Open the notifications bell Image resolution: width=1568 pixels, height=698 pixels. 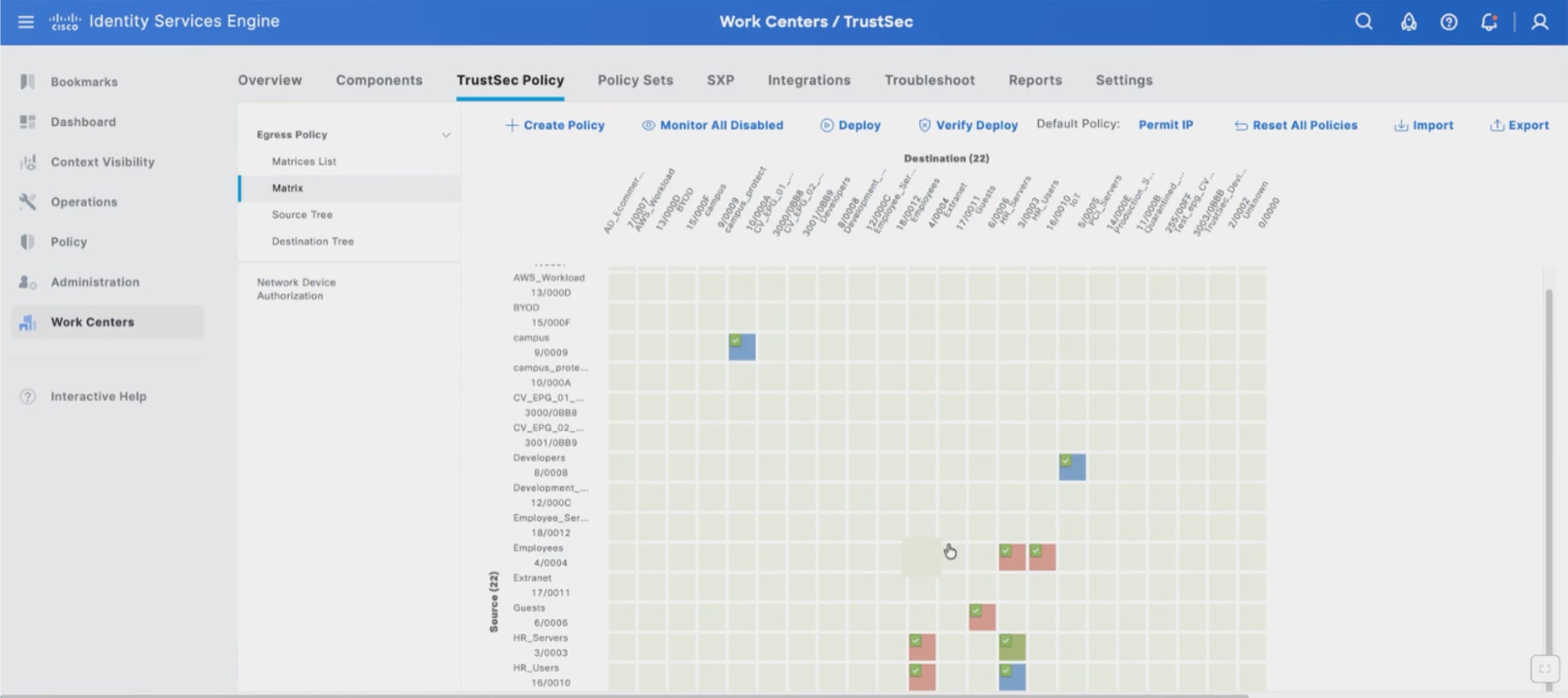click(1489, 22)
